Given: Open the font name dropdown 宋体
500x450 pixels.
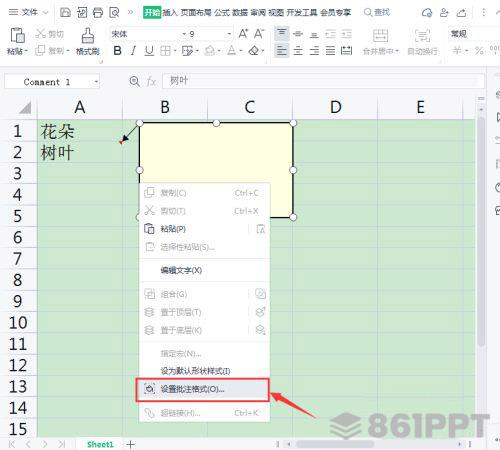Looking at the screenshot, I should pos(148,34).
